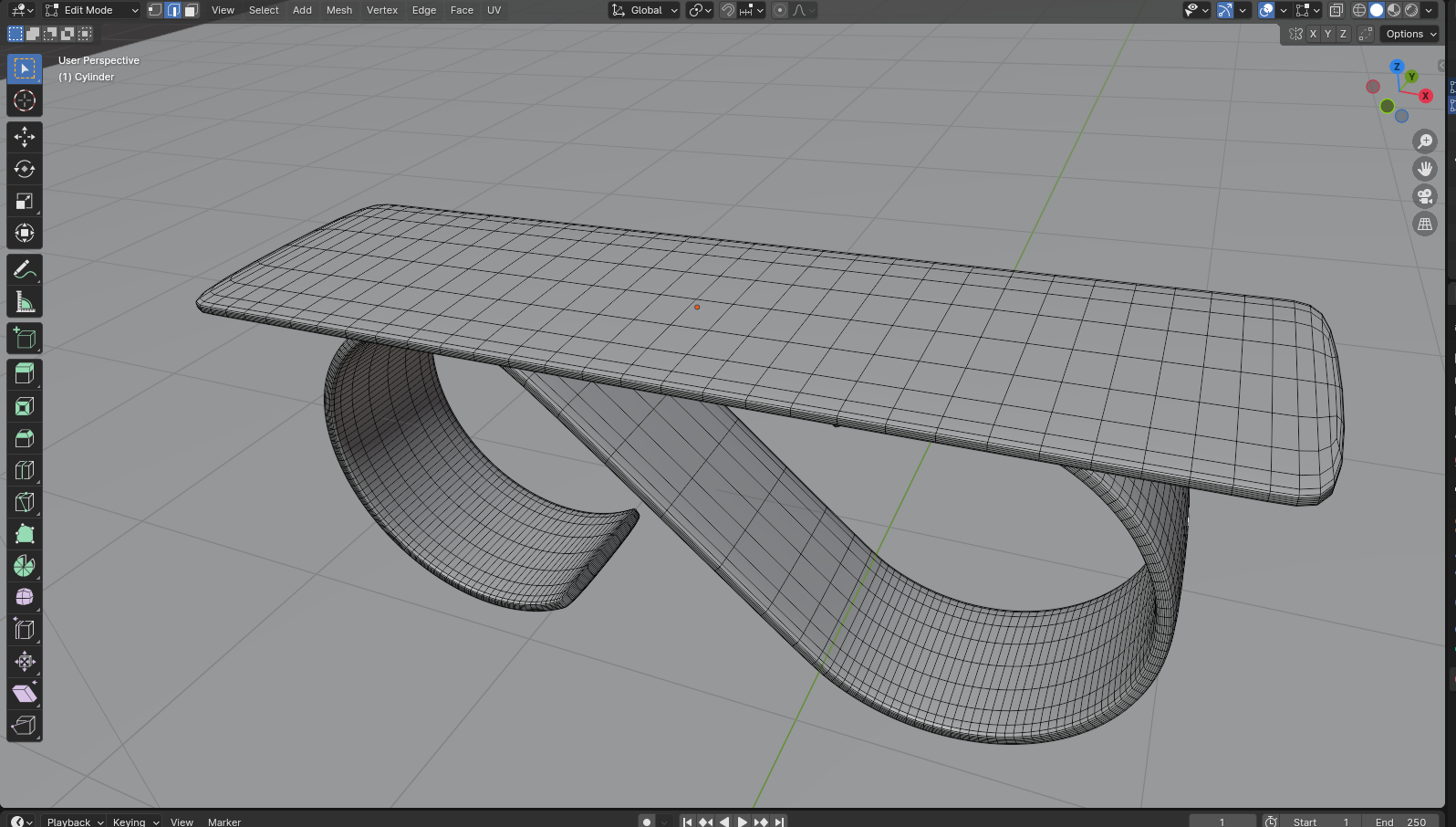Select the Rotate tool

(25, 169)
